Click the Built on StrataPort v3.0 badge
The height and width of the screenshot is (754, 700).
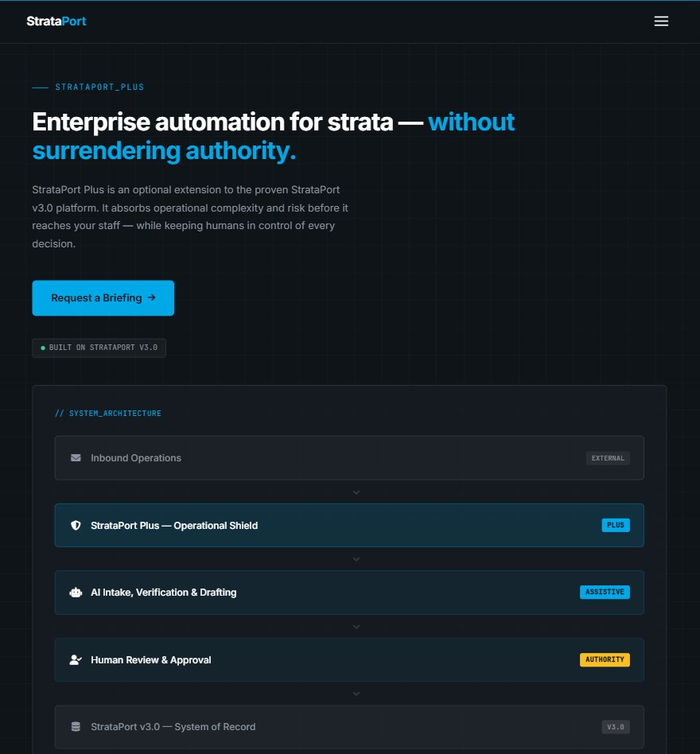tap(99, 348)
